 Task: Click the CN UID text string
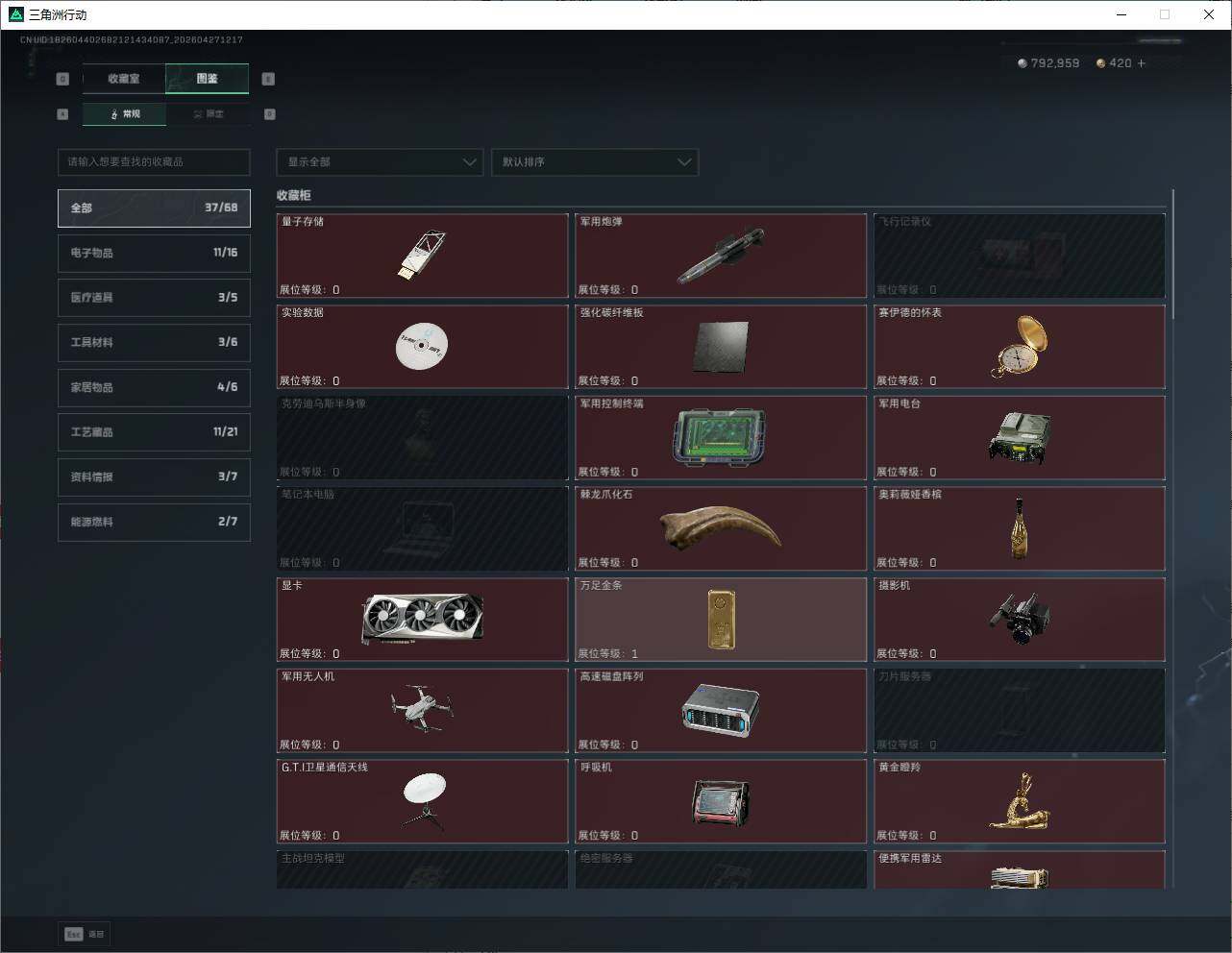pyautogui.click(x=132, y=40)
